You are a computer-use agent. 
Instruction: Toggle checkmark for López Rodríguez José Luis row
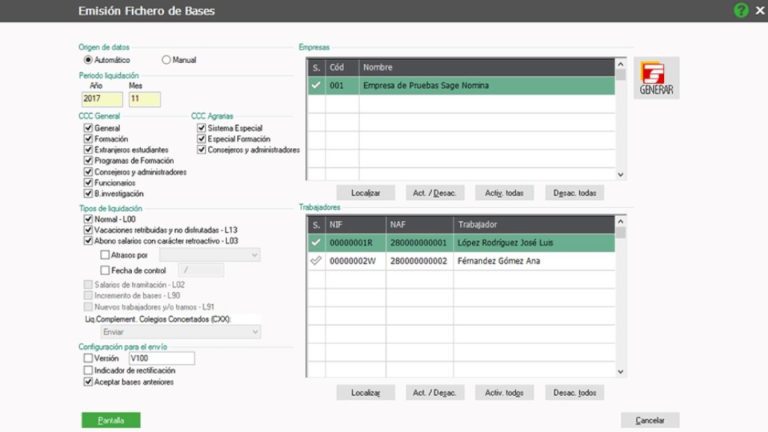315,241
